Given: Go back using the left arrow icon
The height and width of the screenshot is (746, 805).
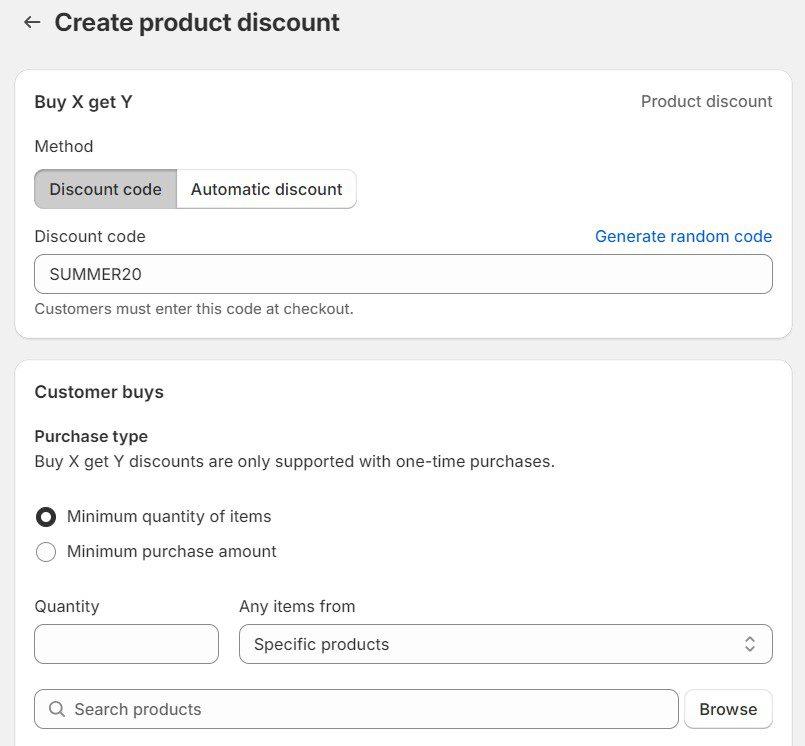Looking at the screenshot, I should click(32, 22).
